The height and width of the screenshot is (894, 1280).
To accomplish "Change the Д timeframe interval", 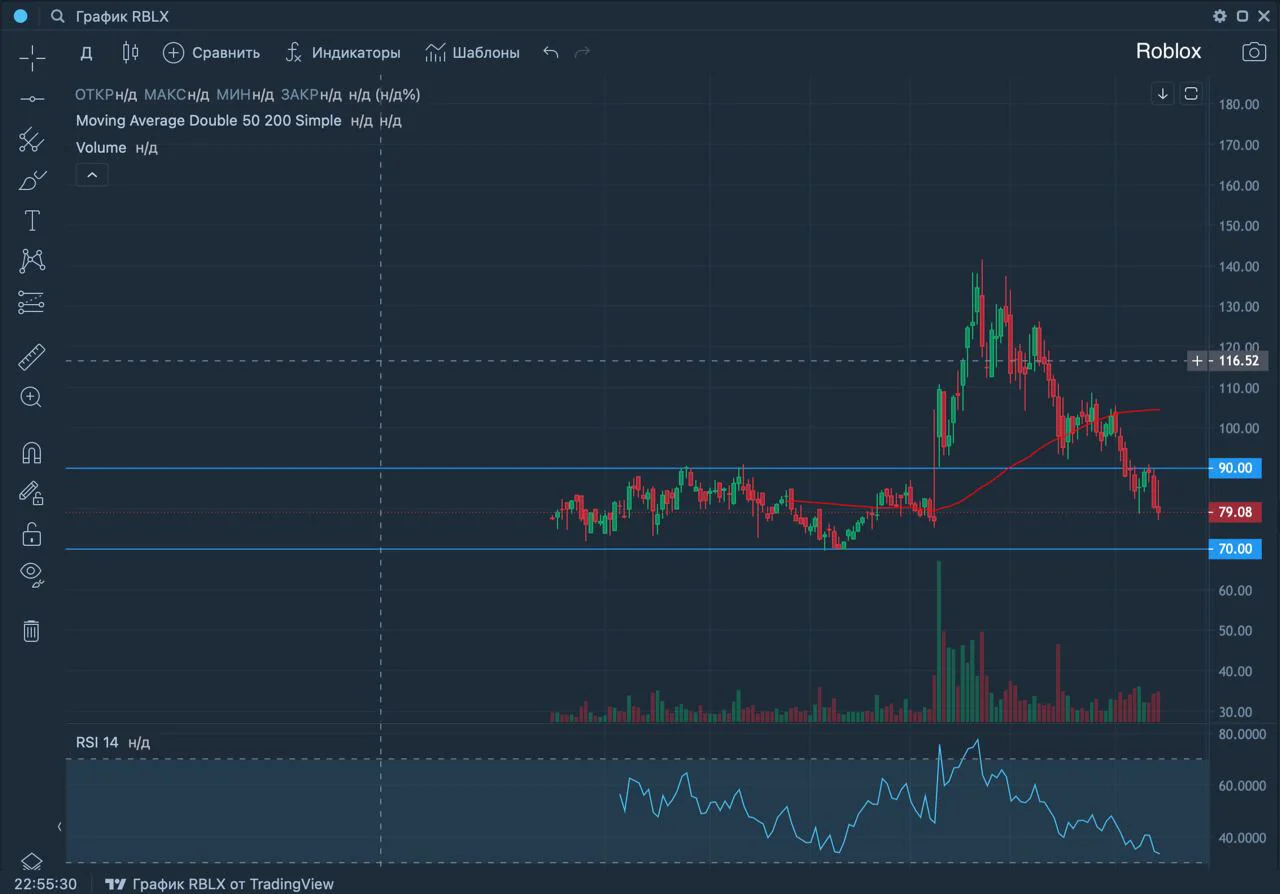I will 87,53.
